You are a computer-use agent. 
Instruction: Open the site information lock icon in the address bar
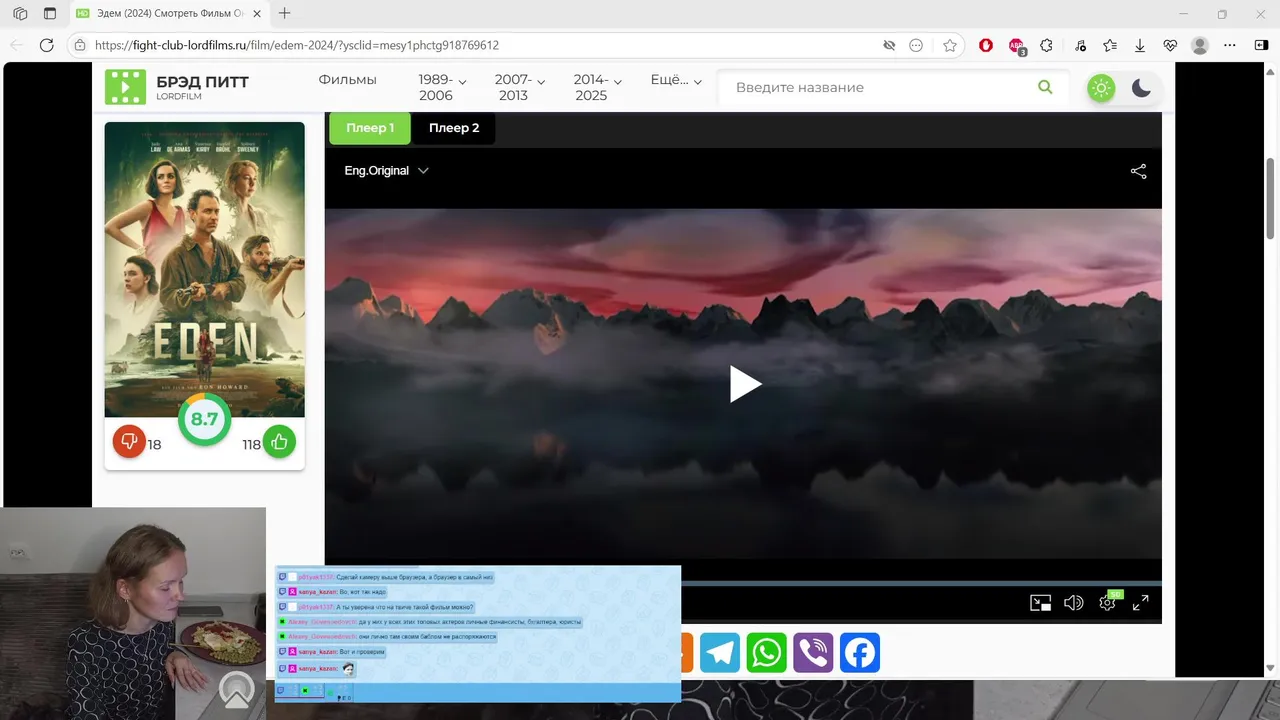click(x=81, y=45)
